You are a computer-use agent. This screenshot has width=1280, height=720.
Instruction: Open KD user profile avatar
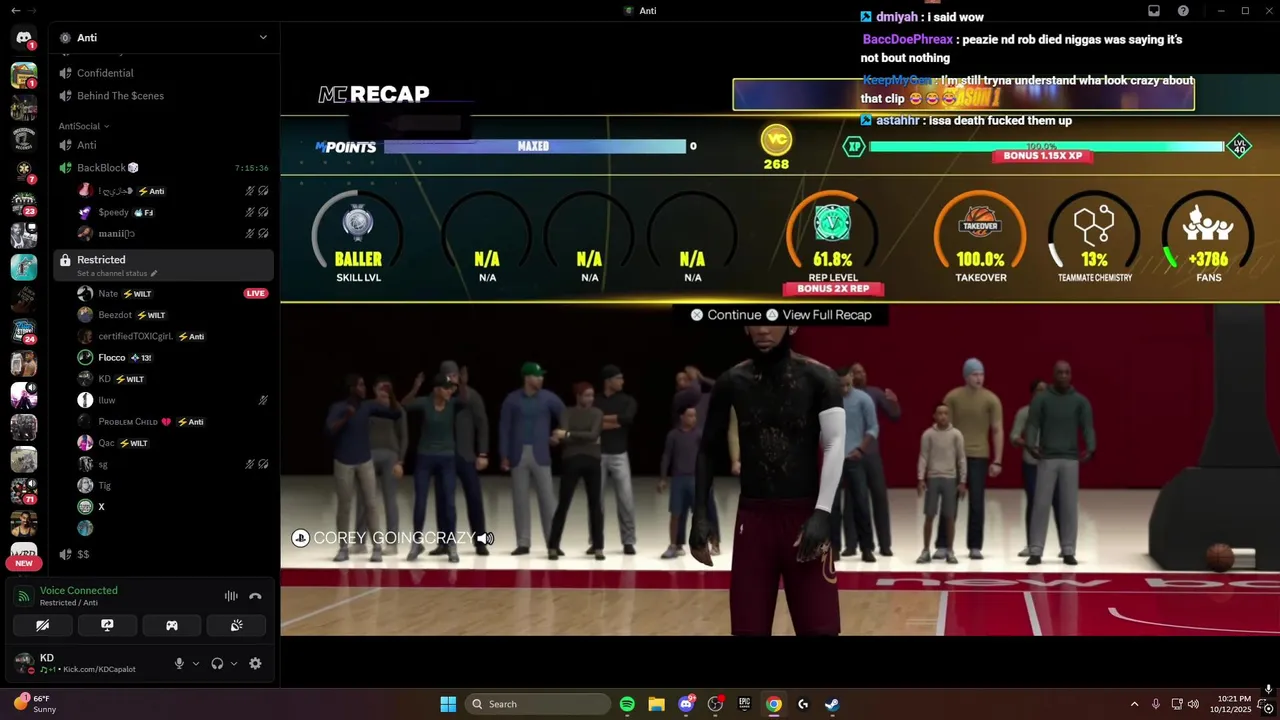coord(24,662)
